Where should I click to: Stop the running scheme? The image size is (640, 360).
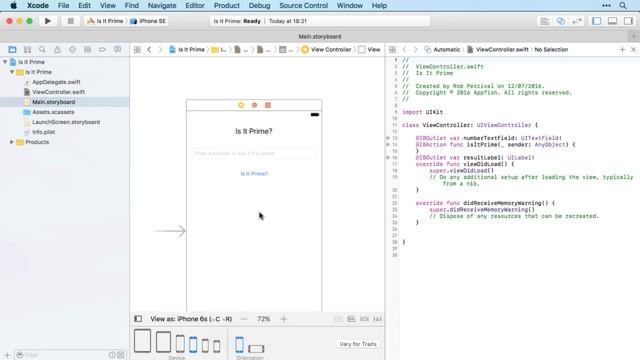click(x=71, y=21)
